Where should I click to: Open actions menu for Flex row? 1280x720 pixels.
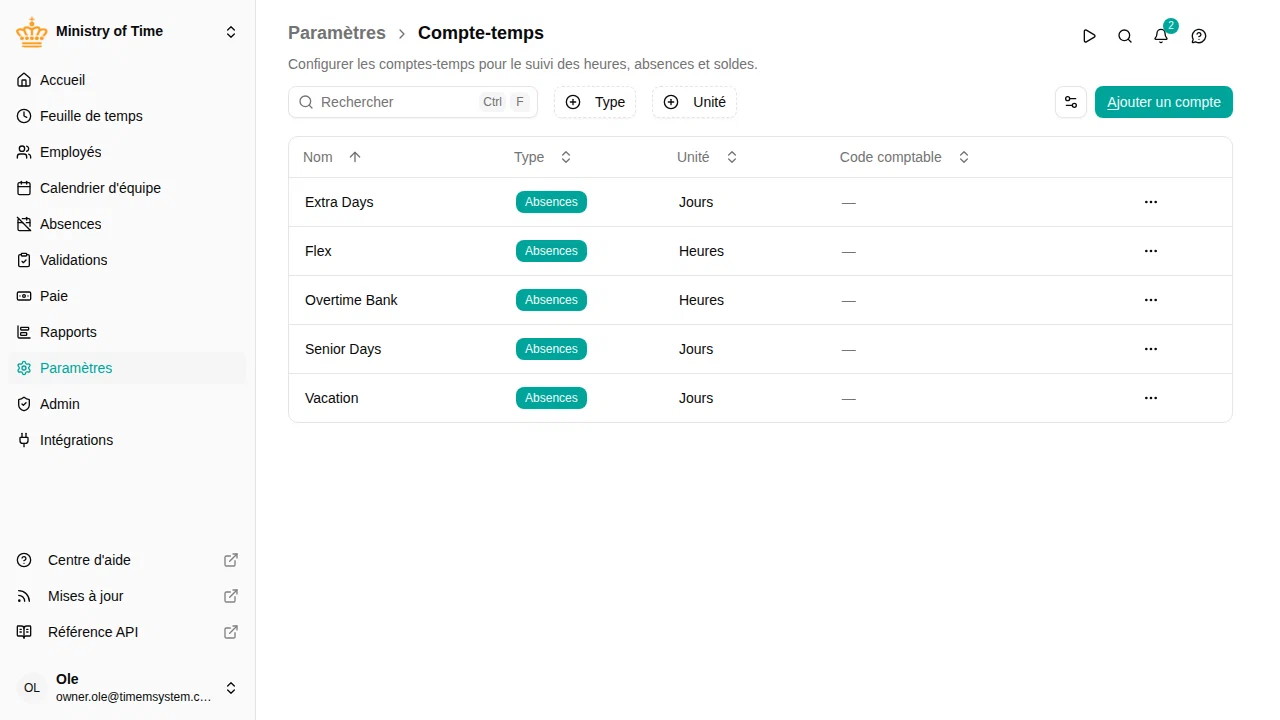1151,251
